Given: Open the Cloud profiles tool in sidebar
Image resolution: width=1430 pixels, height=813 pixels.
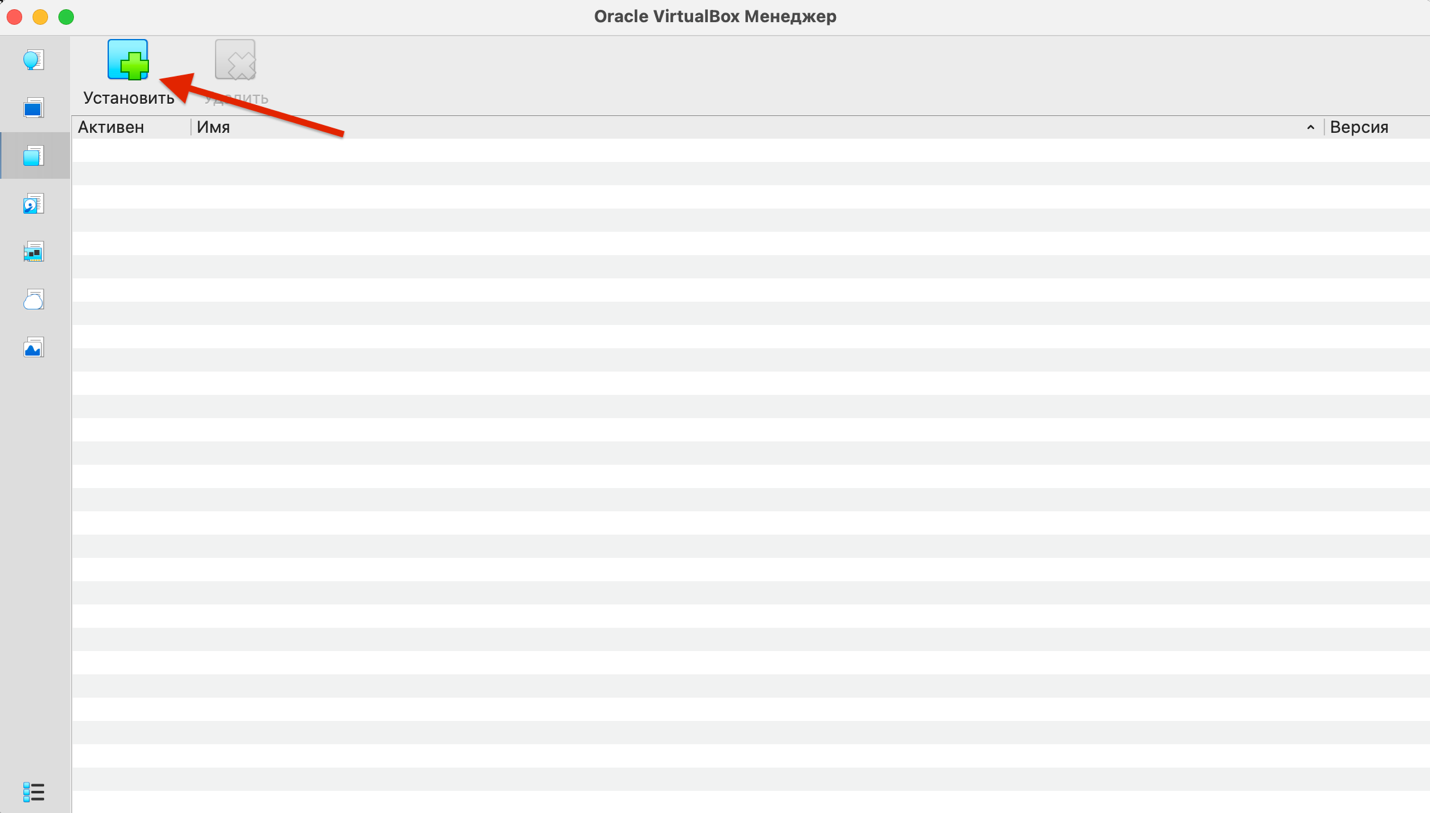Looking at the screenshot, I should (33, 300).
